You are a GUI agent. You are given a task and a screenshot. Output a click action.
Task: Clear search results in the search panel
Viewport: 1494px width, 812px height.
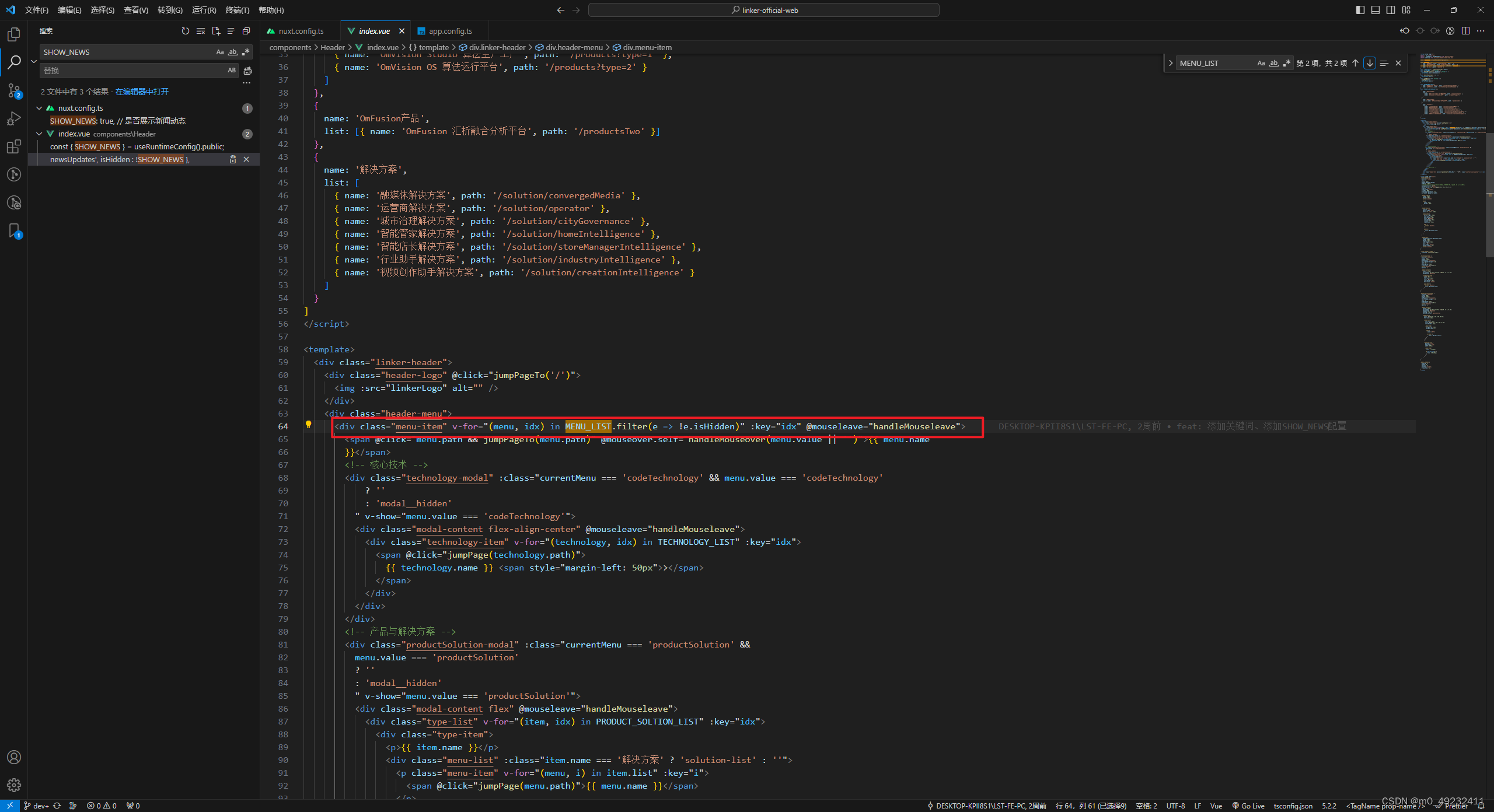[201, 31]
